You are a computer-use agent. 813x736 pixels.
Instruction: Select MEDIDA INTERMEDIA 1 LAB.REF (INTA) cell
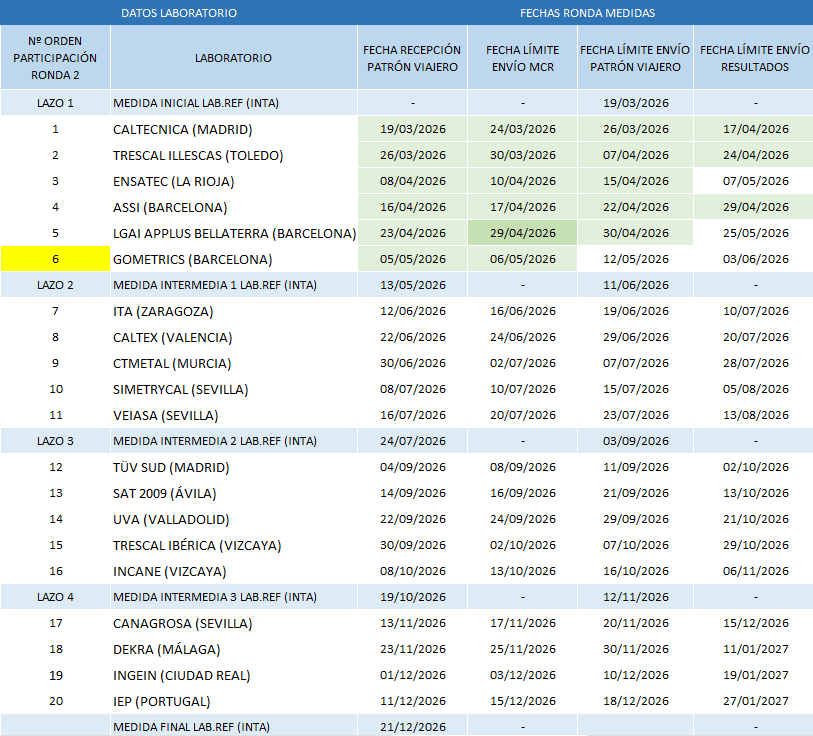pyautogui.click(x=233, y=285)
